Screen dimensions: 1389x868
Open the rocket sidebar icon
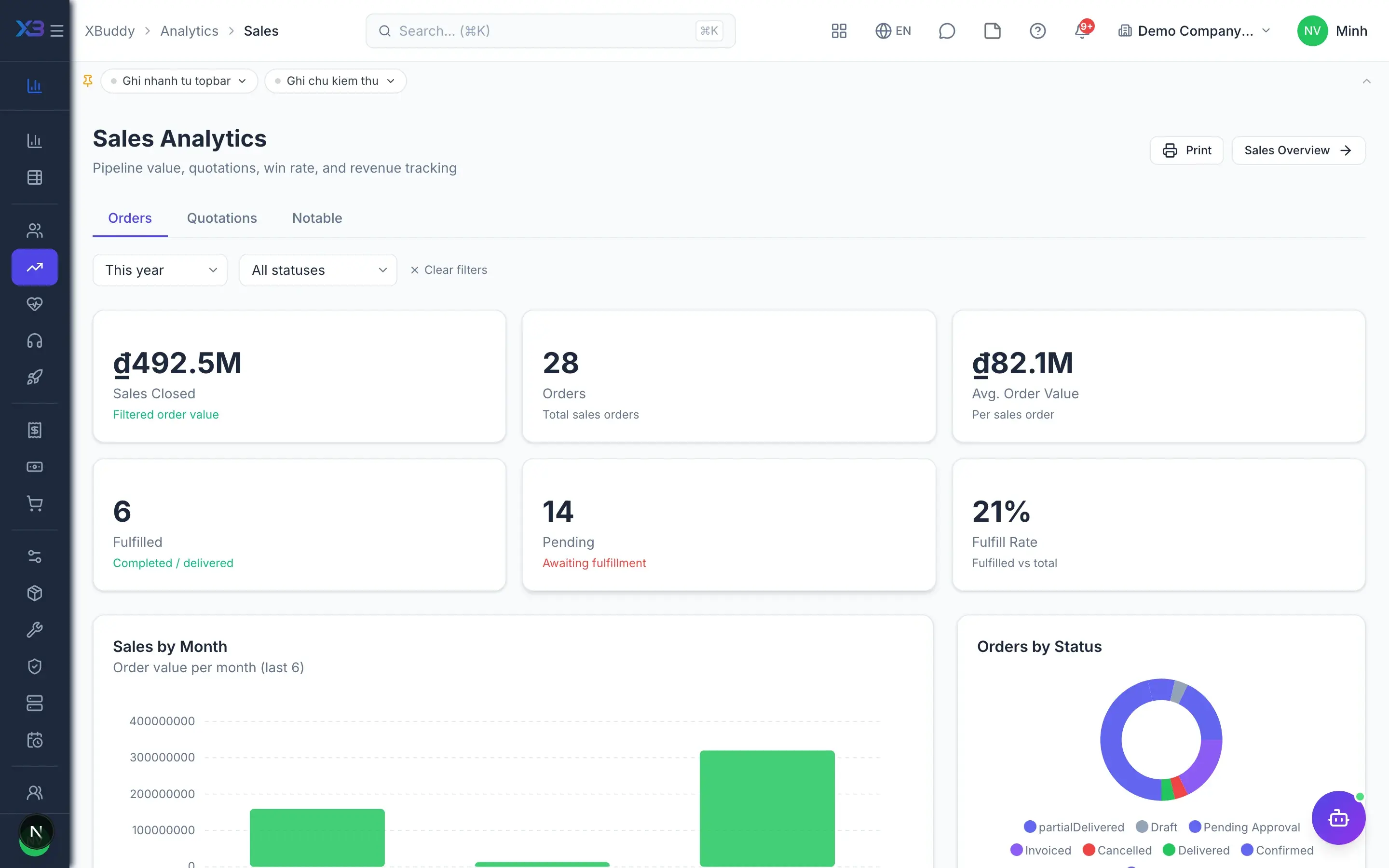click(x=34, y=377)
